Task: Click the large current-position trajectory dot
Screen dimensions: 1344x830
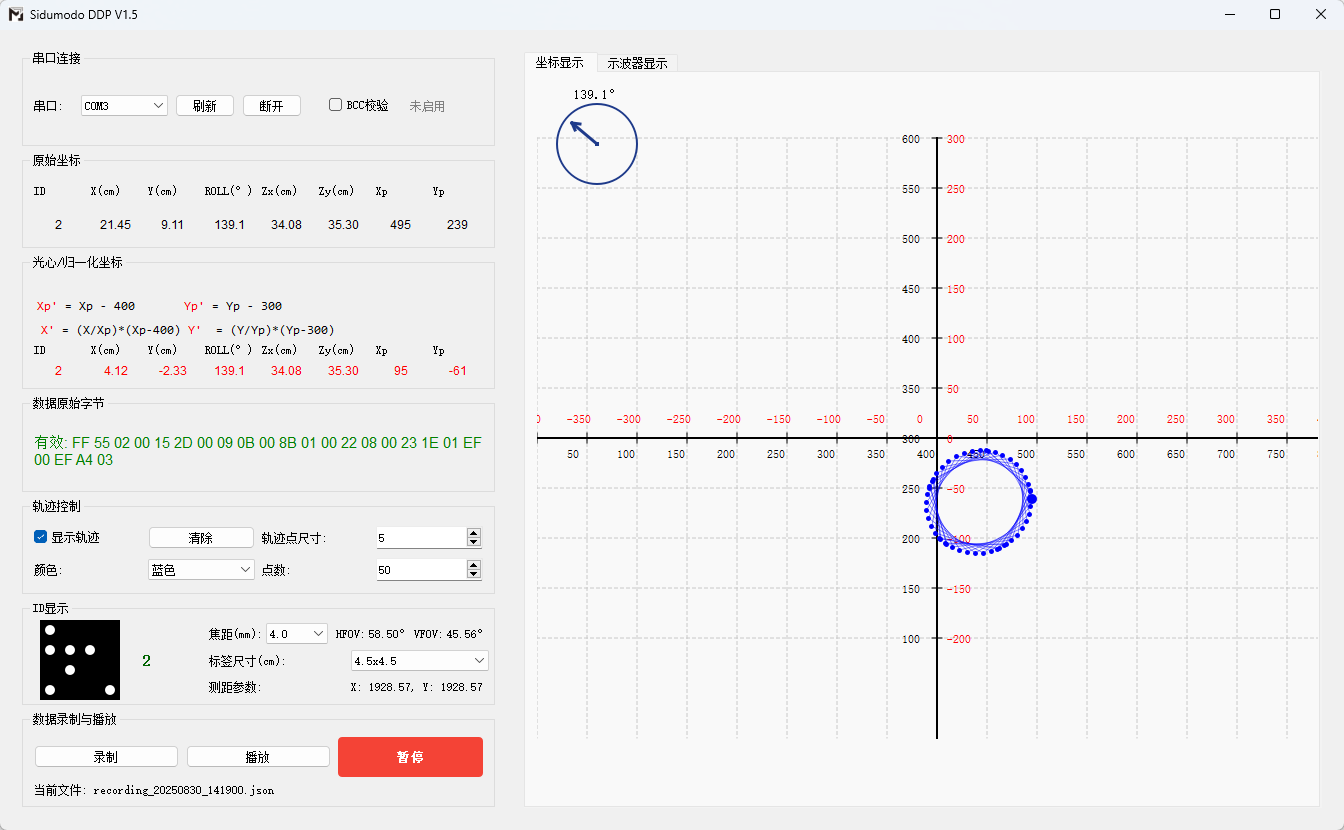Action: click(x=1032, y=499)
